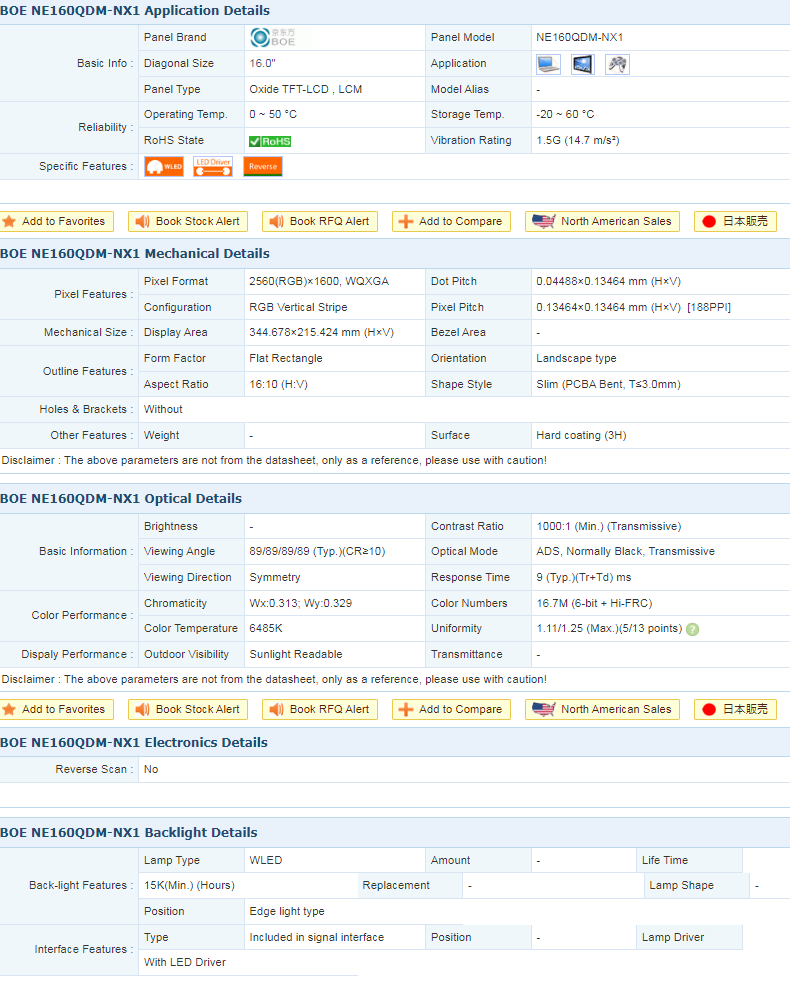The image size is (790, 982).
Task: Click top Book RFQ Alert button
Action: (x=320, y=221)
